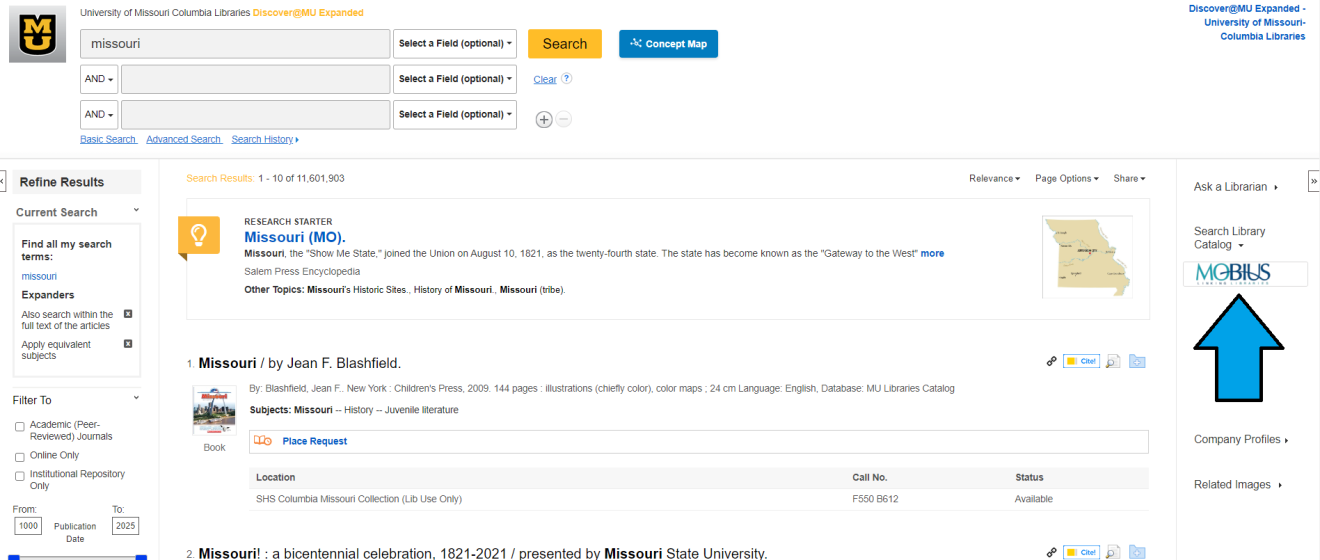Add first result to folder

[x=1137, y=361]
